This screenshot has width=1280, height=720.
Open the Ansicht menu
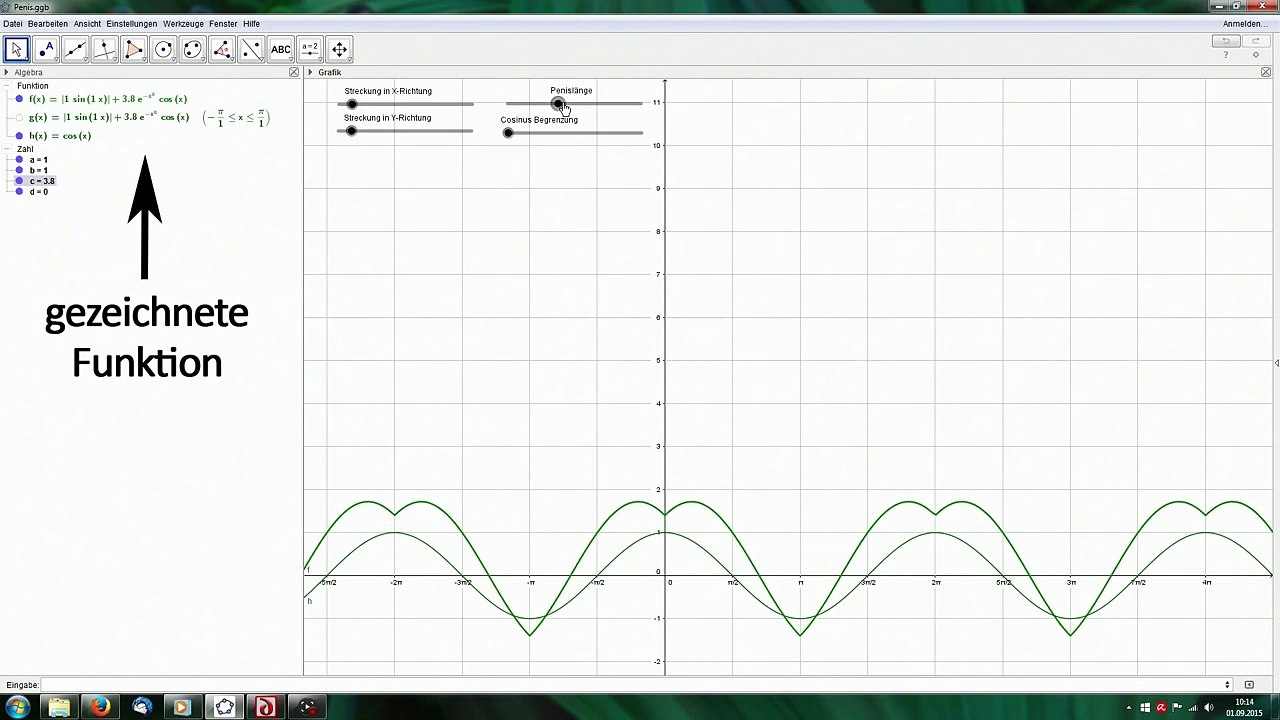[x=87, y=24]
